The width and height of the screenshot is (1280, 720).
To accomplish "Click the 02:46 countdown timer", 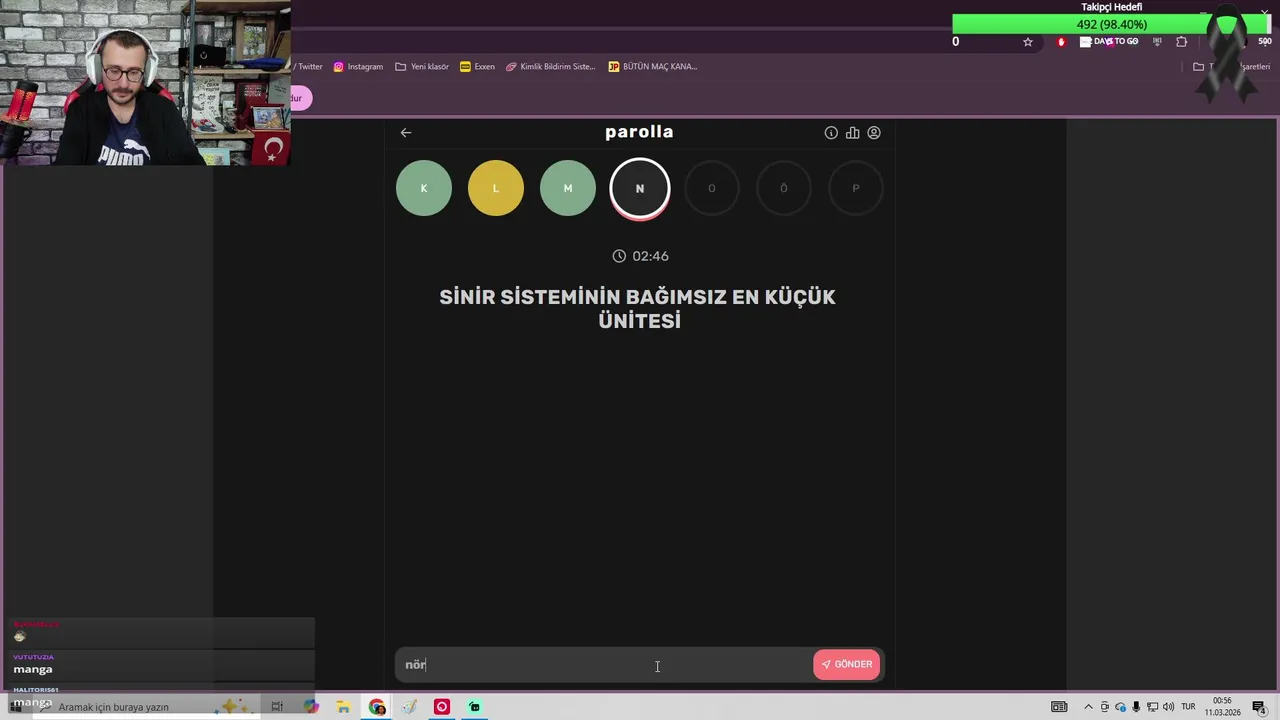I will click(640, 256).
